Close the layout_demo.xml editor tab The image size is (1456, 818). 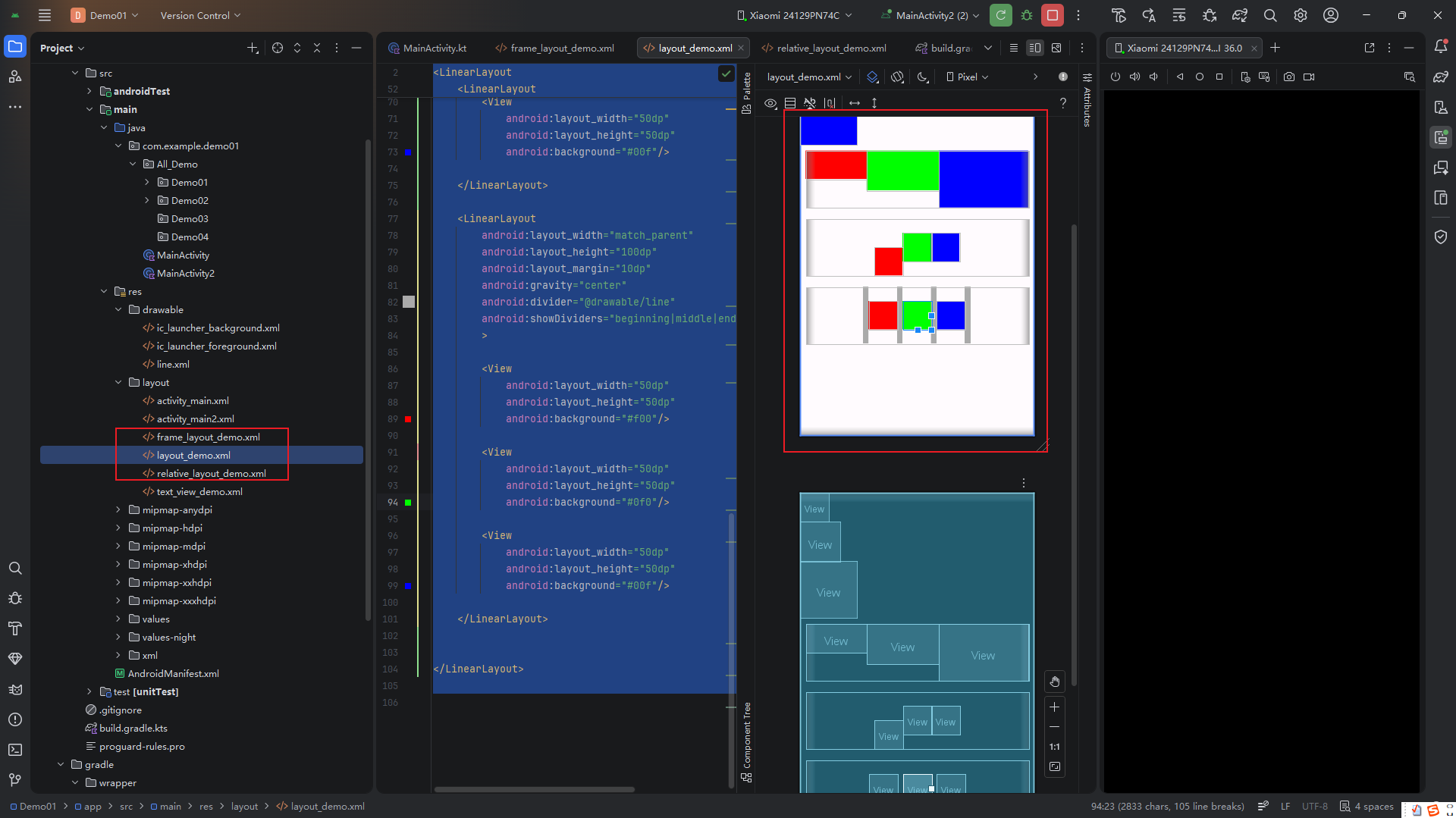coord(741,48)
